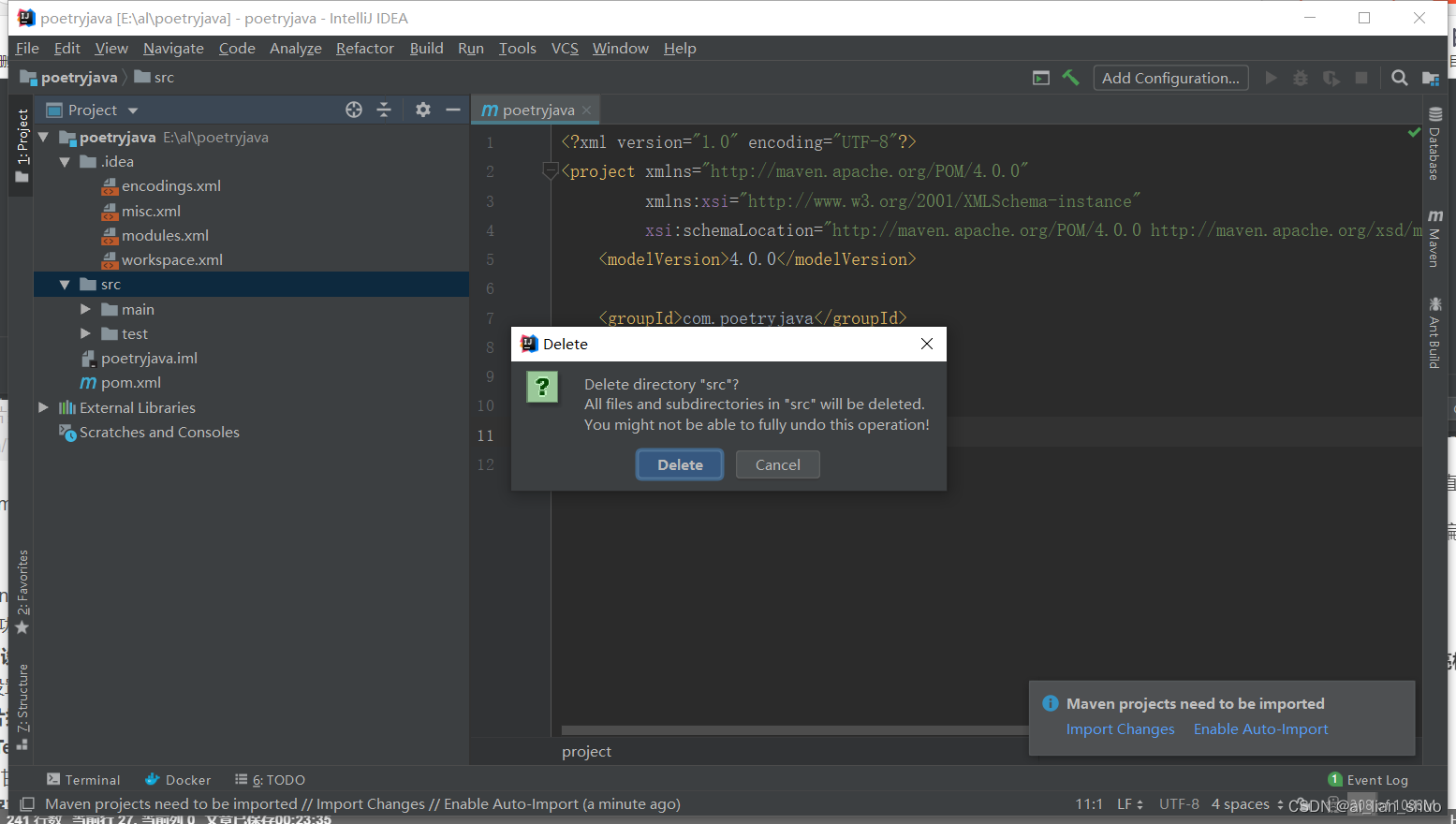Open the Window menu
1456x824 pixels.
click(x=620, y=48)
